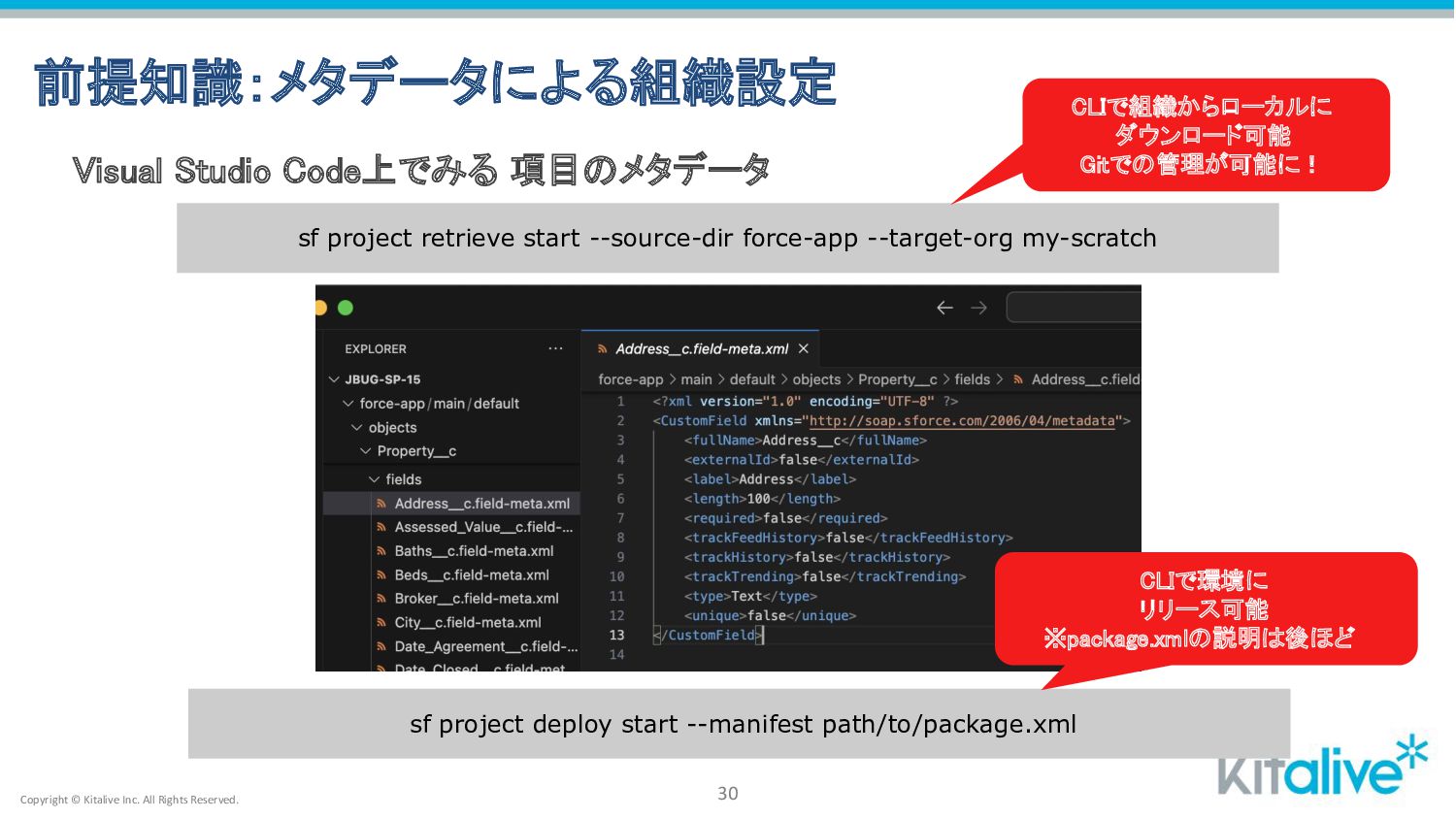The image size is (1456, 819).
Task: Click XML icon beside Beds__c file
Action: tap(381, 575)
